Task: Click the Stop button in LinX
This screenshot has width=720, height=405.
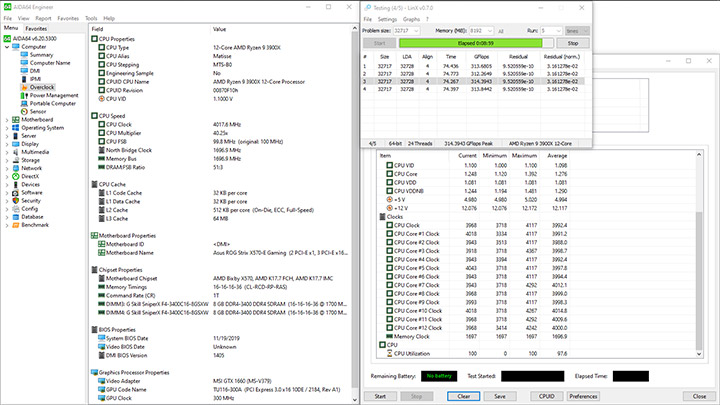Action: point(573,43)
